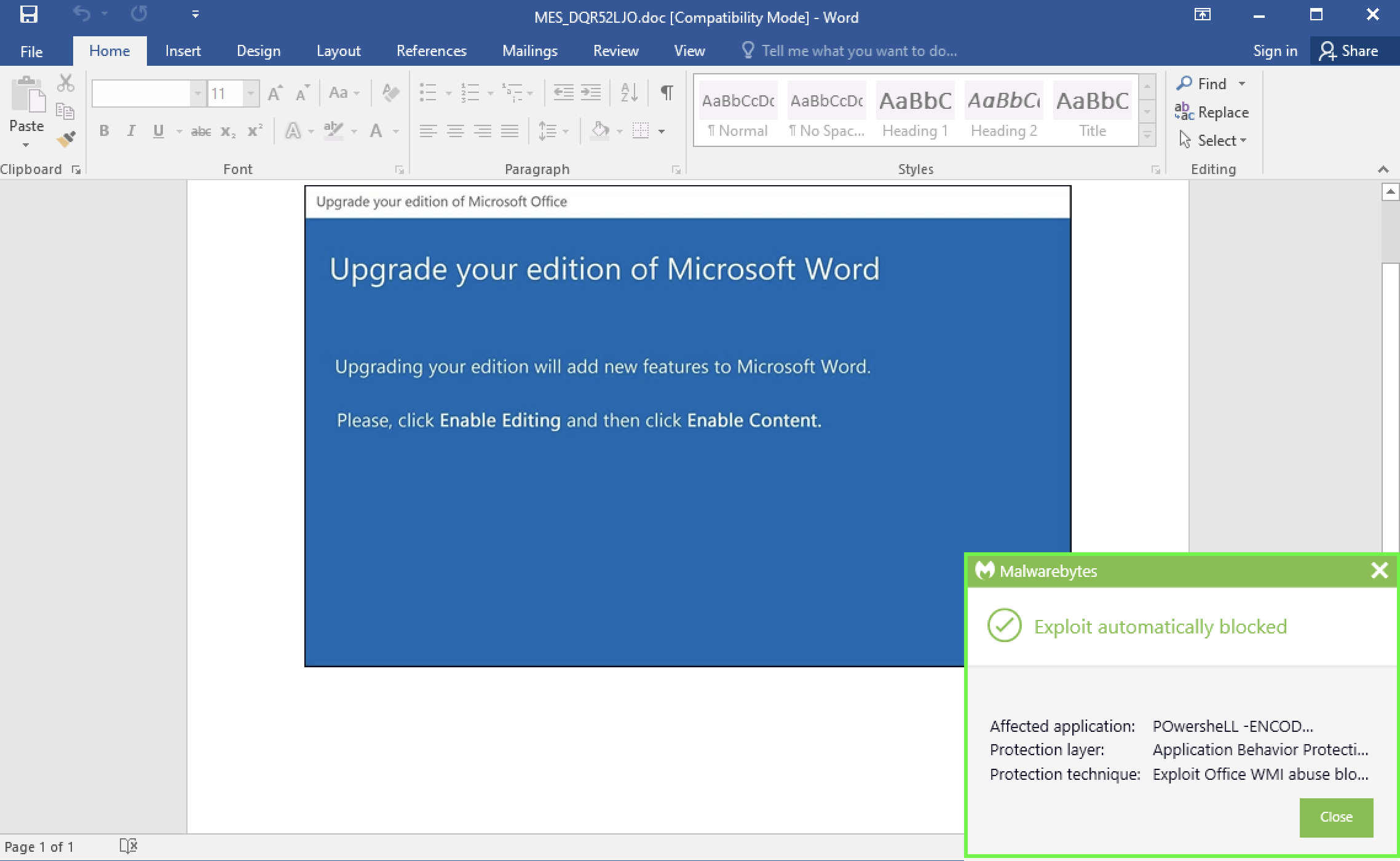Expand the Styles gallery More arrow
The width and height of the screenshot is (1400, 861).
[1147, 135]
